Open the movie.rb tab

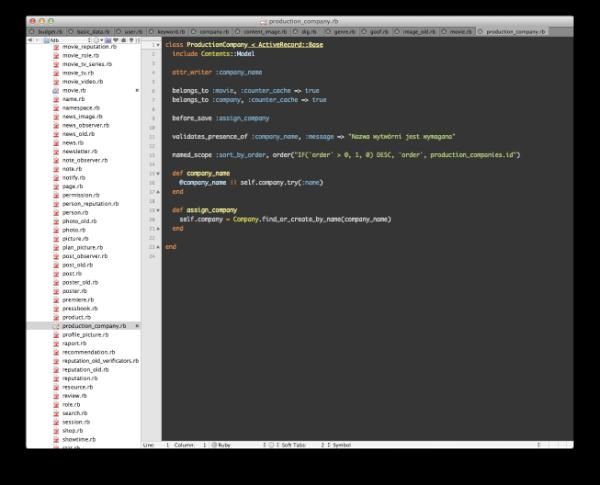(458, 32)
